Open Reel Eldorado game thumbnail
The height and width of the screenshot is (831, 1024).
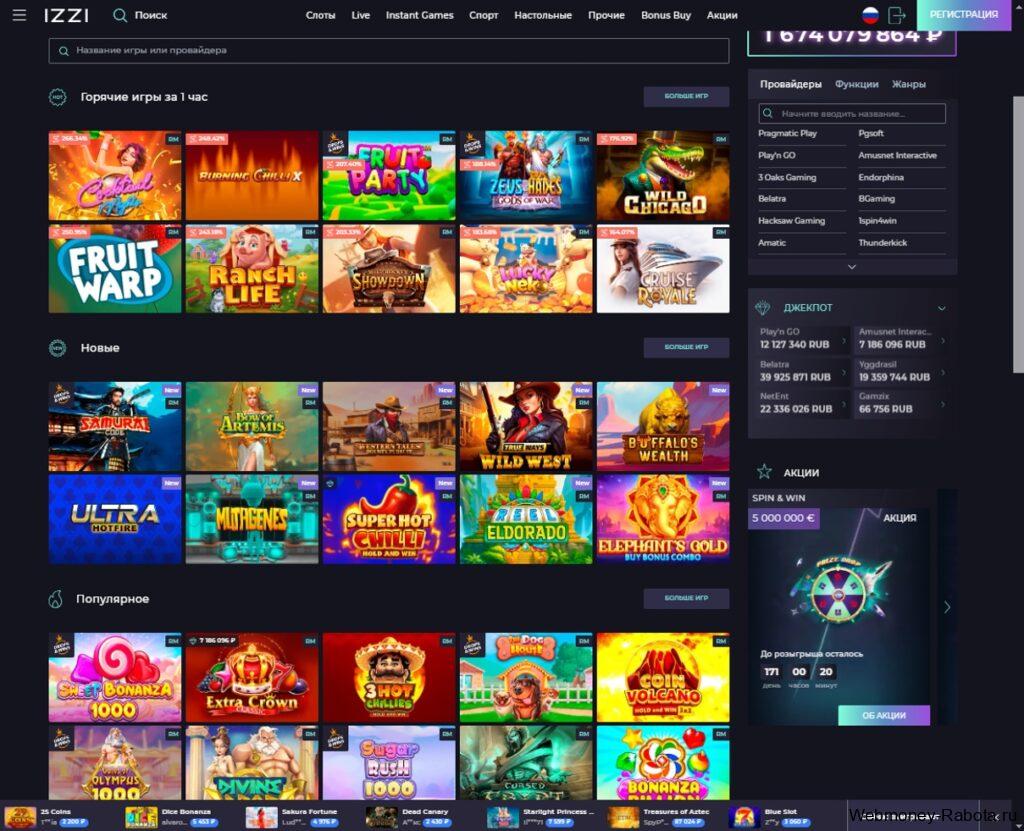coord(526,519)
